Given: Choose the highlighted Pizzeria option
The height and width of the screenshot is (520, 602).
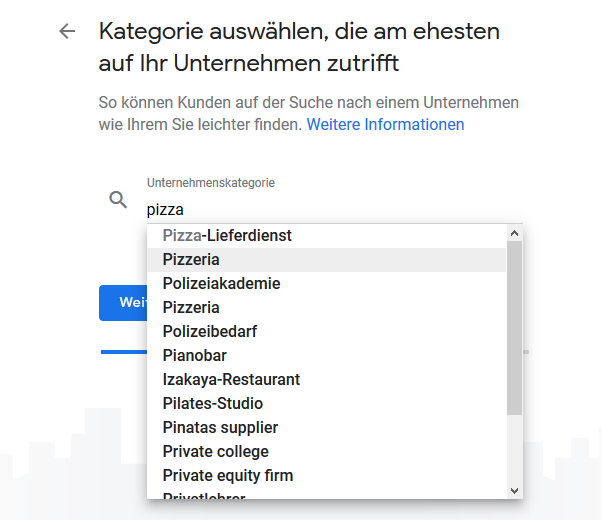Looking at the screenshot, I should [191, 260].
